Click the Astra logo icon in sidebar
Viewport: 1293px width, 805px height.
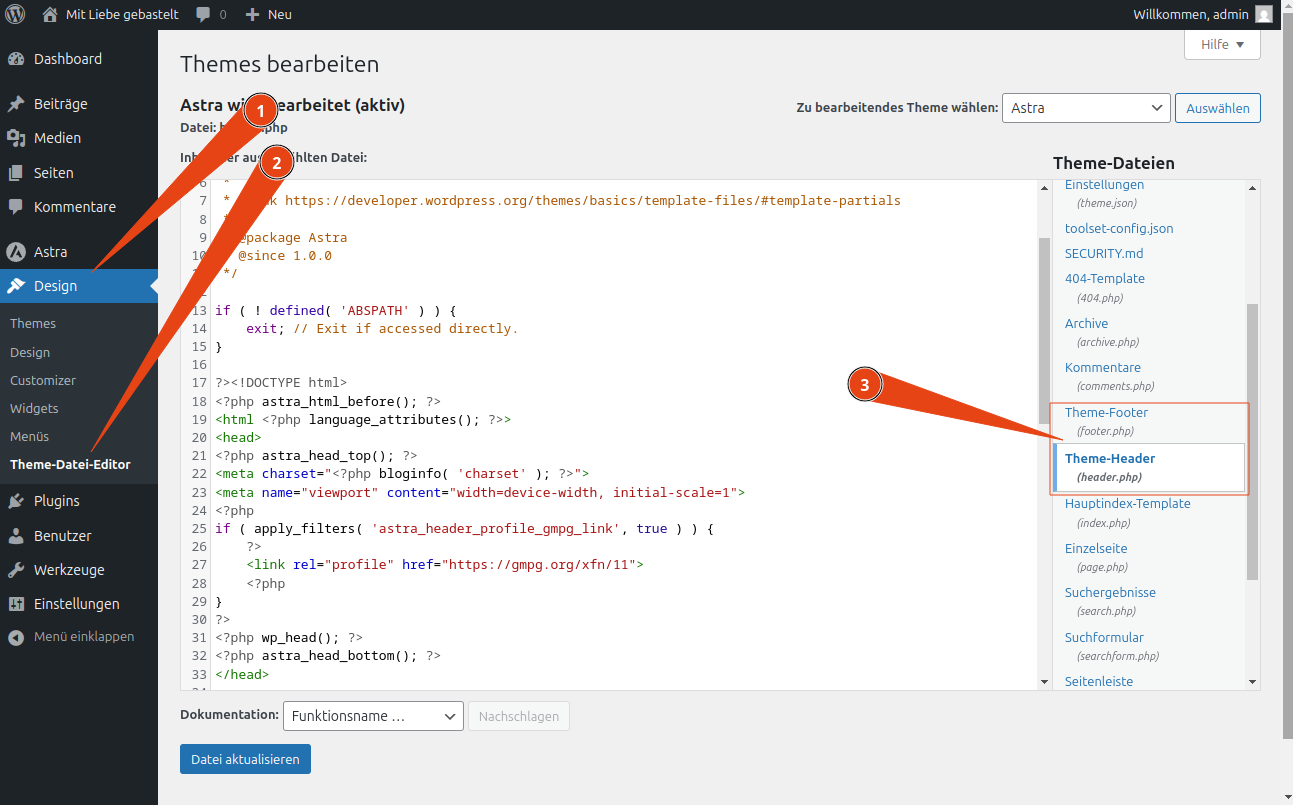click(16, 252)
